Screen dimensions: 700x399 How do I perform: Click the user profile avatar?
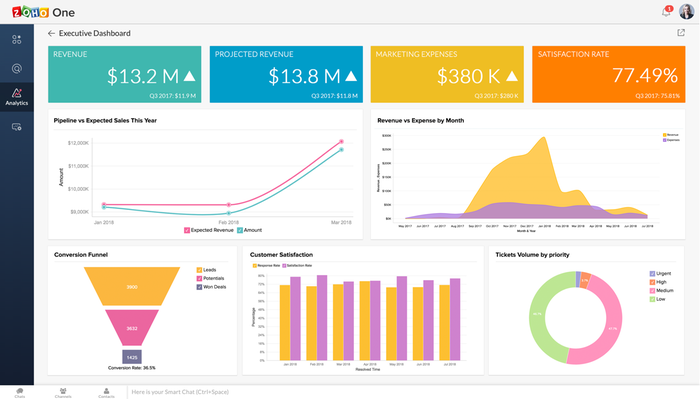coord(686,12)
